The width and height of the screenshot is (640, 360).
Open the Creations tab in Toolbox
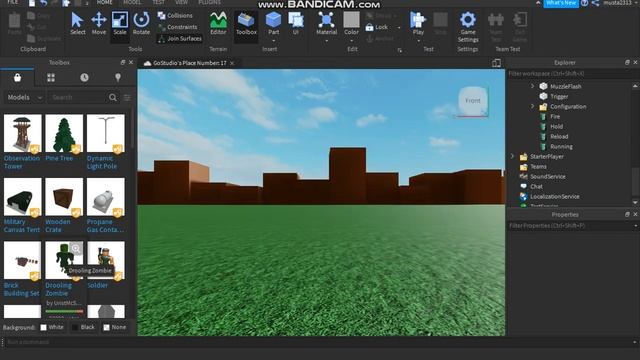[x=118, y=78]
